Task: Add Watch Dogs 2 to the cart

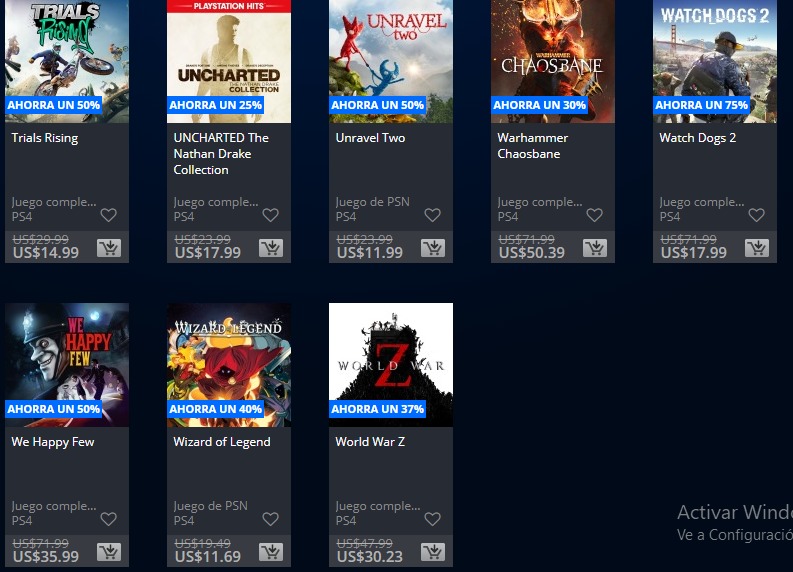Action: [757, 248]
